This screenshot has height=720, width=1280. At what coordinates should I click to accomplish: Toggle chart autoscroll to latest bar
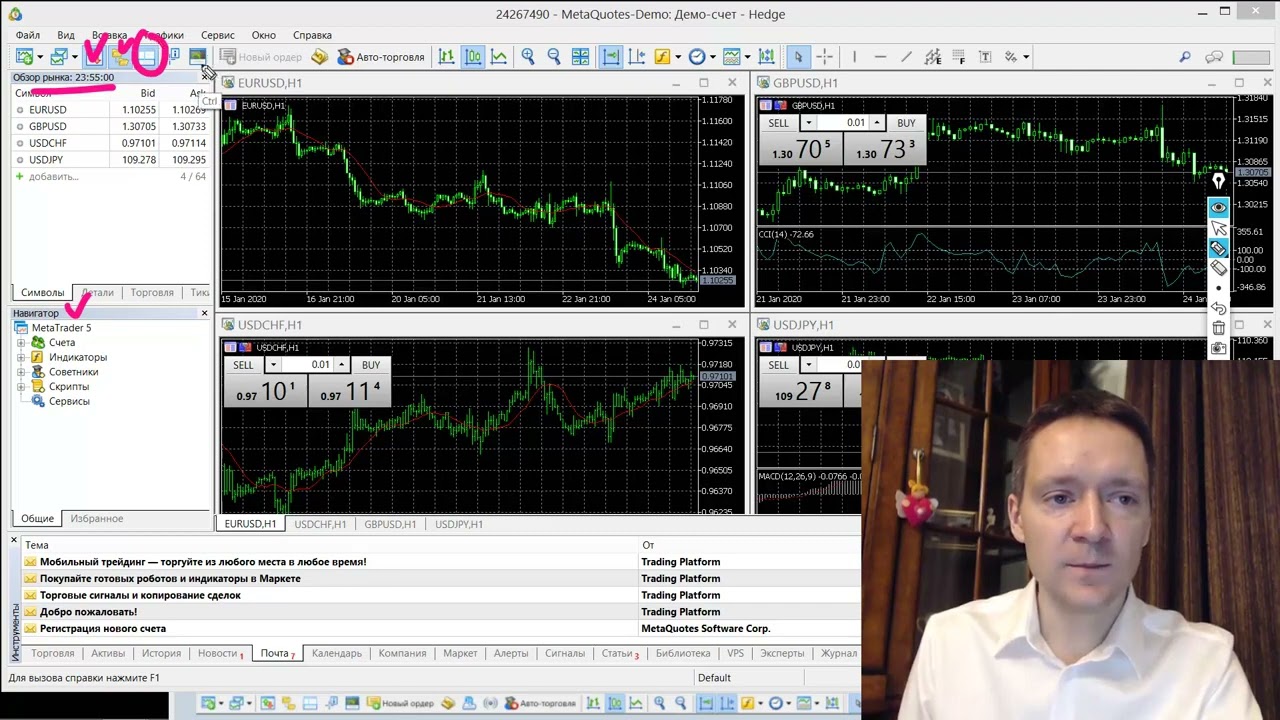pyautogui.click(x=610, y=57)
